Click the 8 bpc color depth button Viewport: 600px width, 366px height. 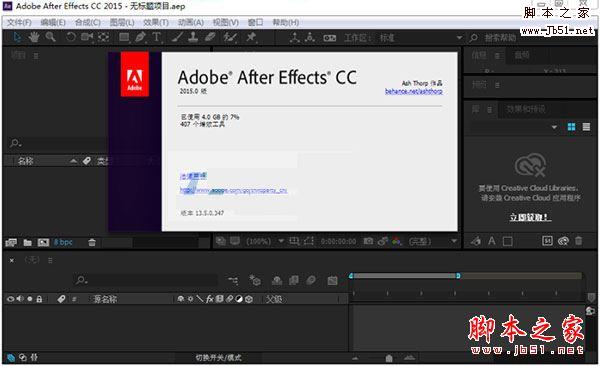pyautogui.click(x=63, y=242)
